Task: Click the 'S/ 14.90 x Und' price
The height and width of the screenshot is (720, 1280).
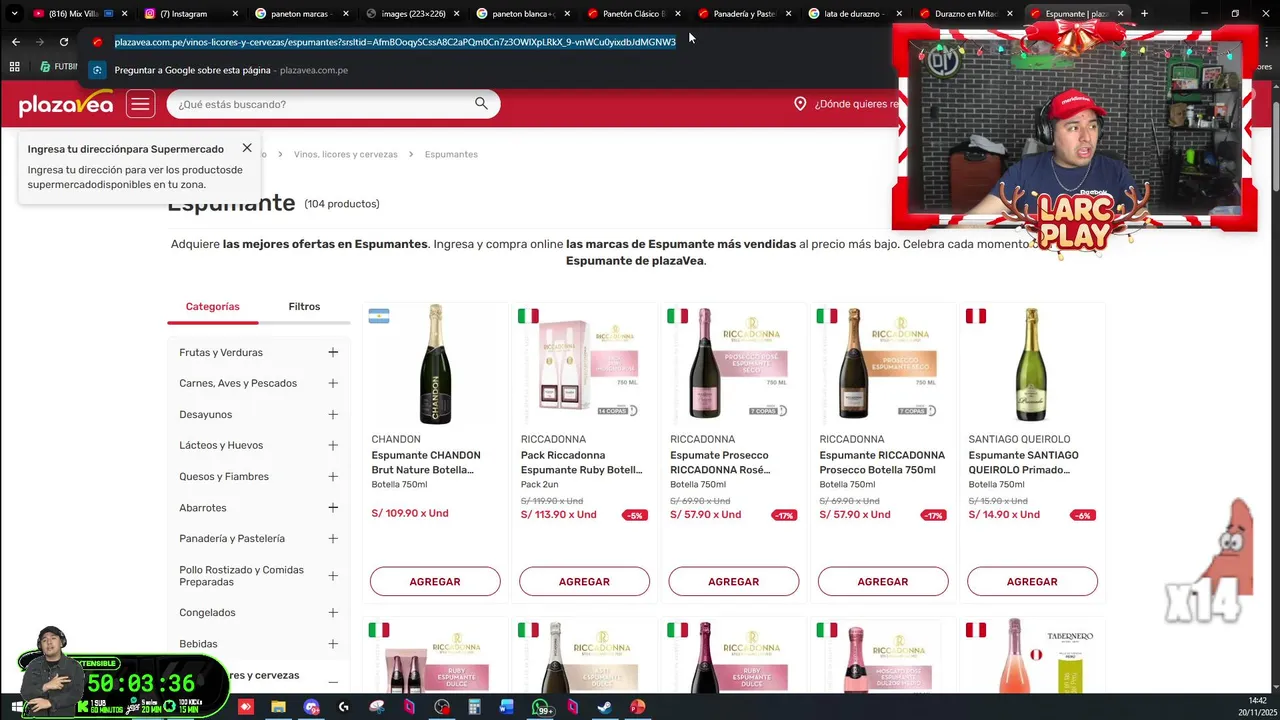Action: pos(1004,515)
